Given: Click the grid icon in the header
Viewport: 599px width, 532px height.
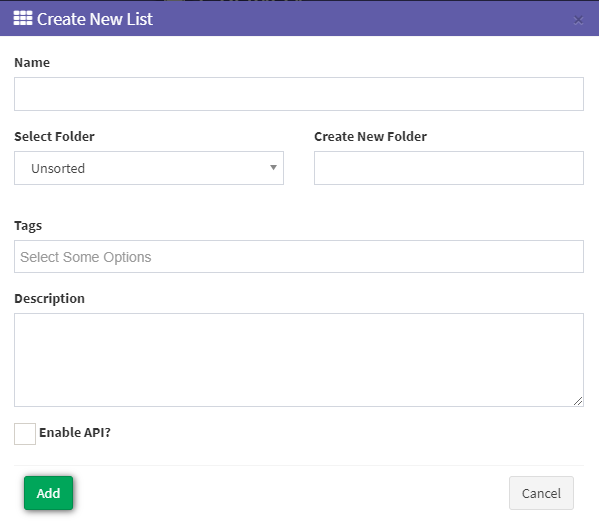Looking at the screenshot, I should (23, 18).
